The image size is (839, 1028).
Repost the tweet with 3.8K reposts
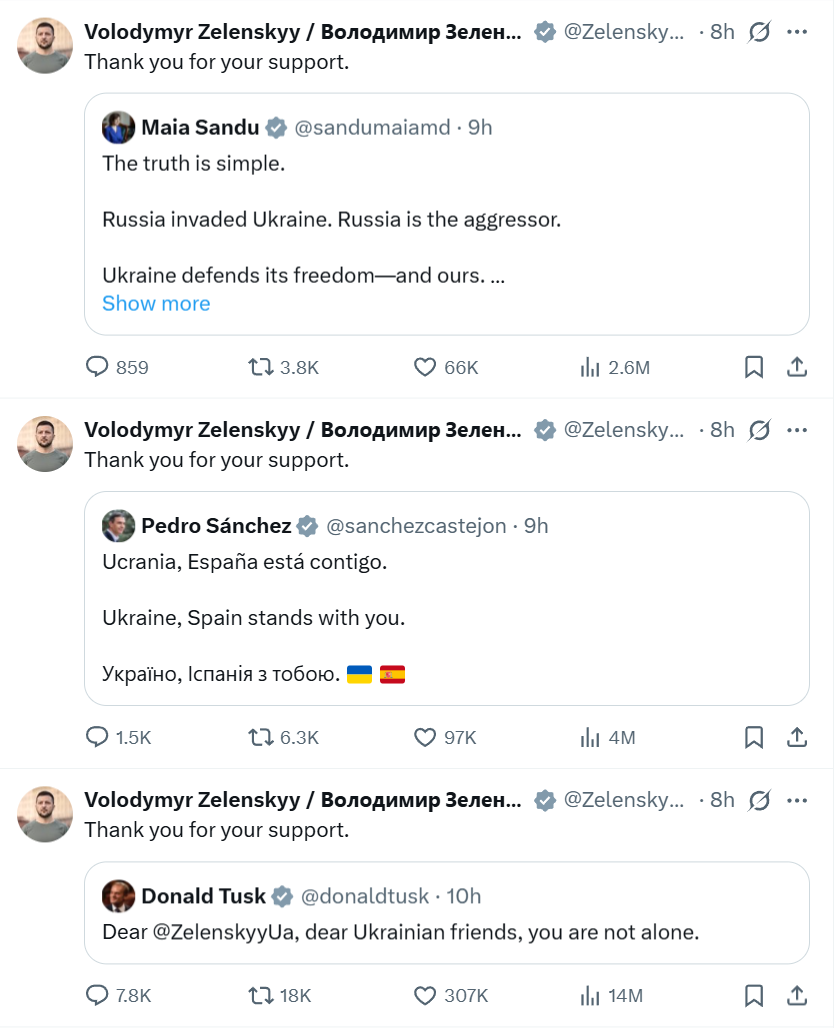point(261,367)
